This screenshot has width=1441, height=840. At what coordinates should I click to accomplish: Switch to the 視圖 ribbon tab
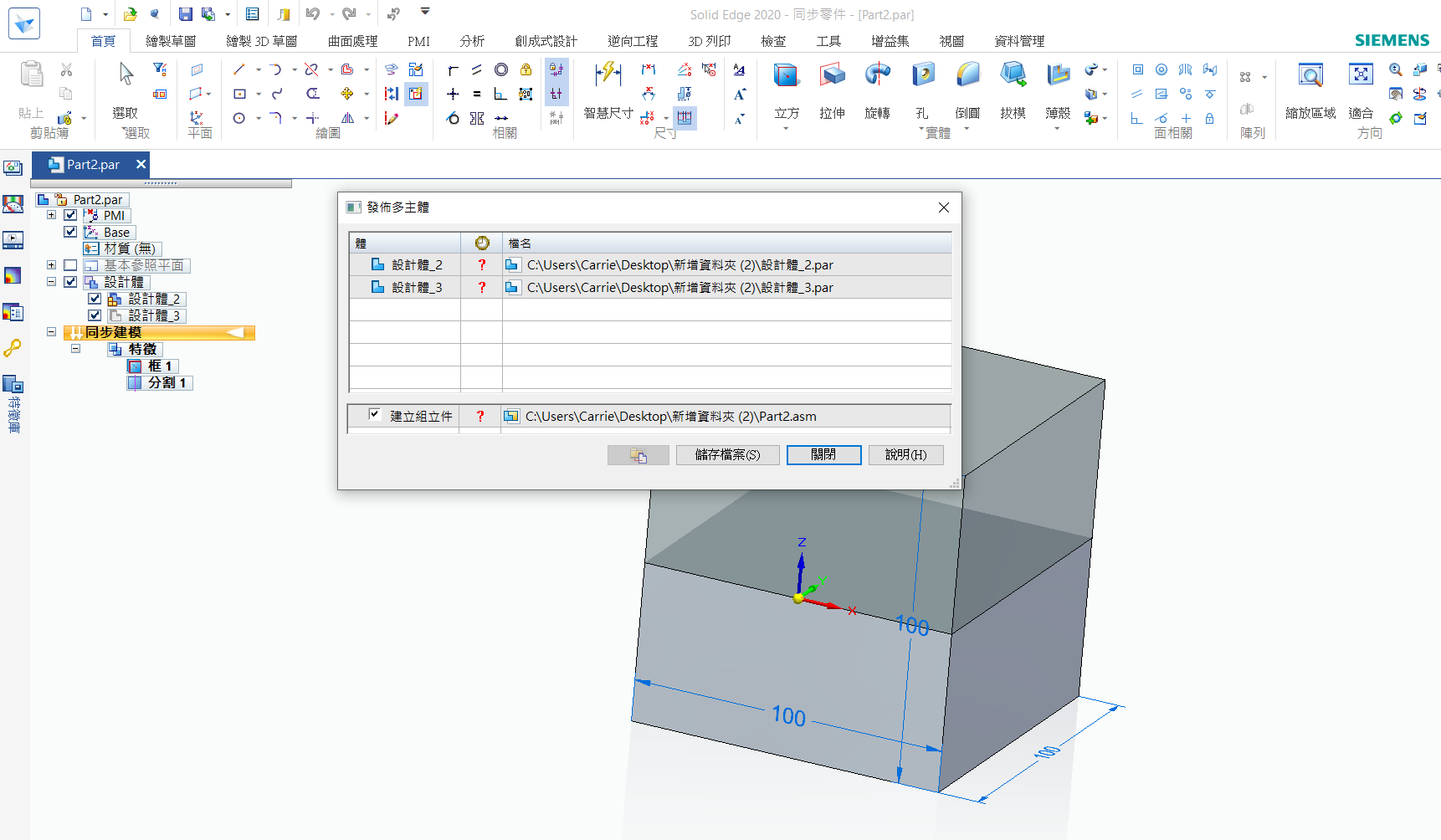point(951,41)
